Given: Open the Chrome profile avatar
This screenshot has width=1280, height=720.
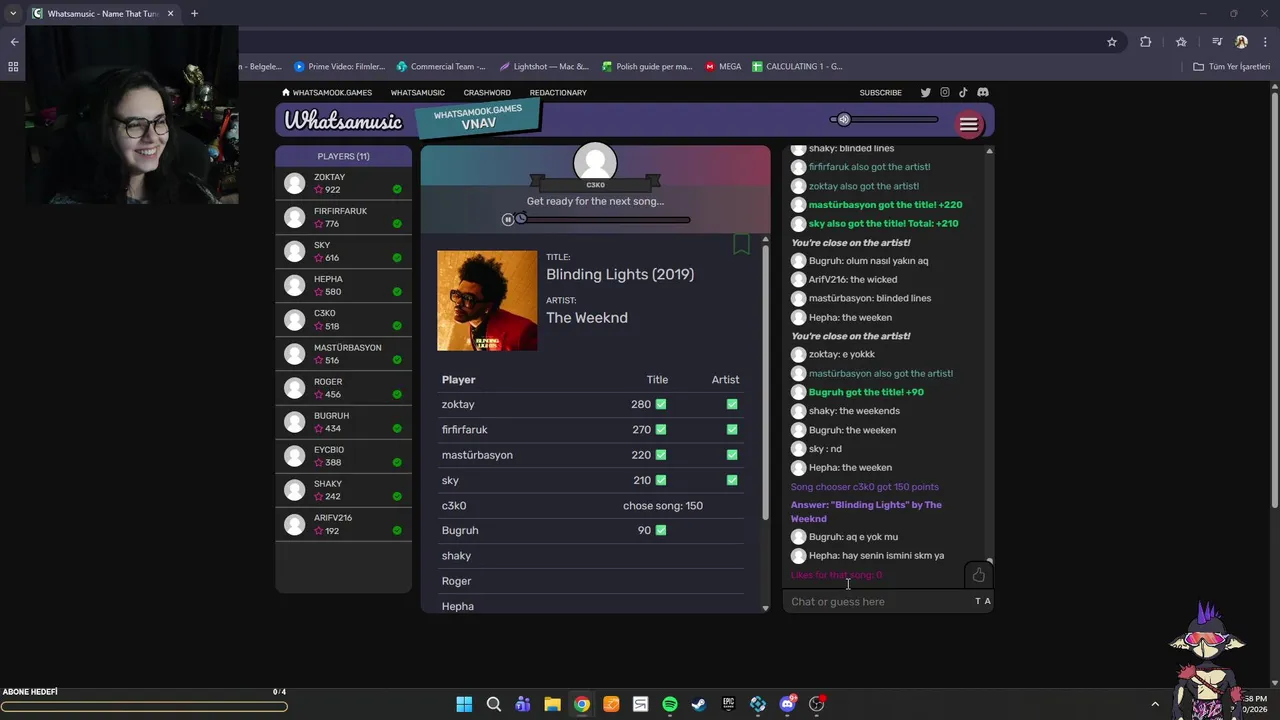Looking at the screenshot, I should point(1241,42).
